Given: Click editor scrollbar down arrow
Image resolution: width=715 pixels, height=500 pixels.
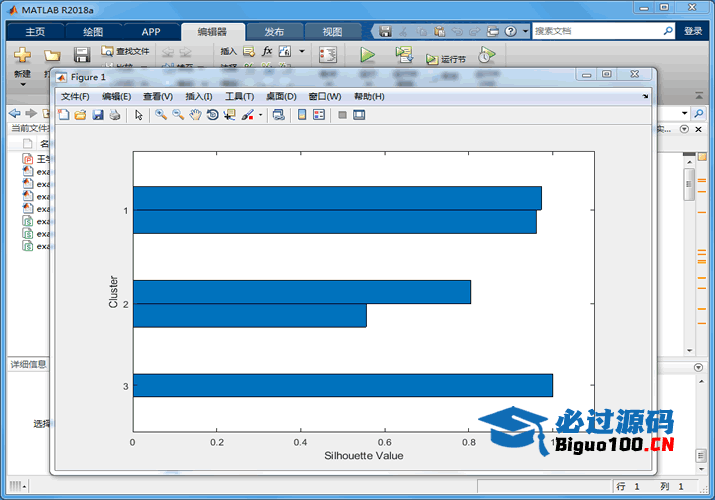Looking at the screenshot, I should coord(689,351).
